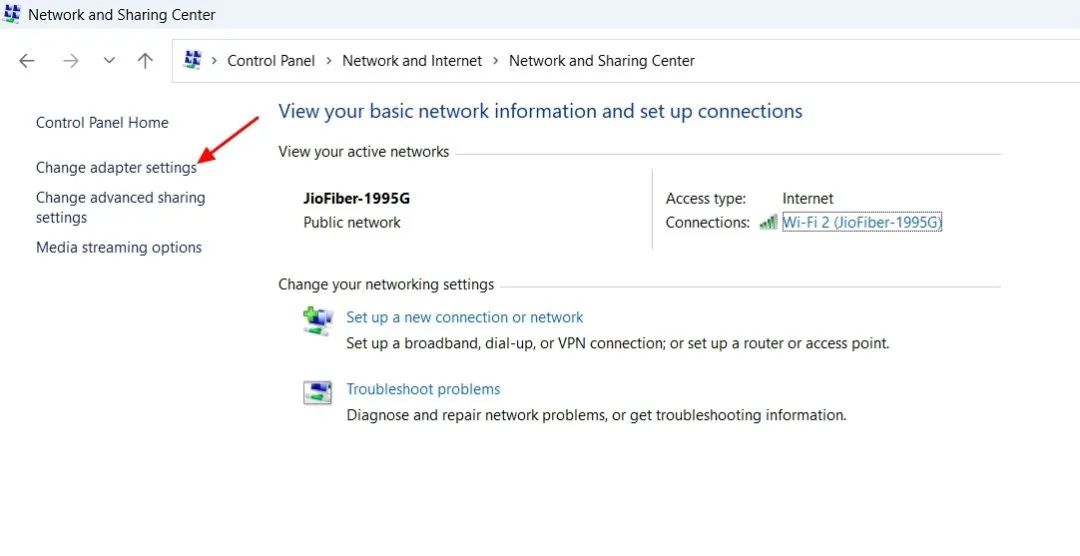Click the Back navigation arrow
This screenshot has height=556, width=1080.
pos(27,61)
